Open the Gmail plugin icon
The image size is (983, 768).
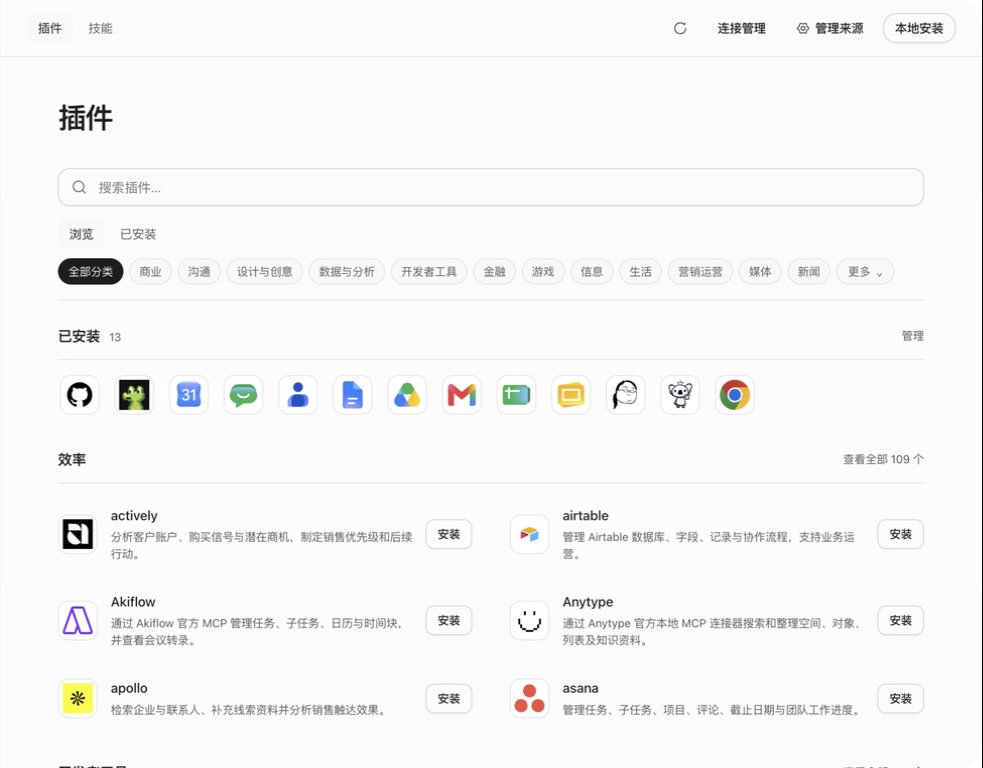(461, 395)
